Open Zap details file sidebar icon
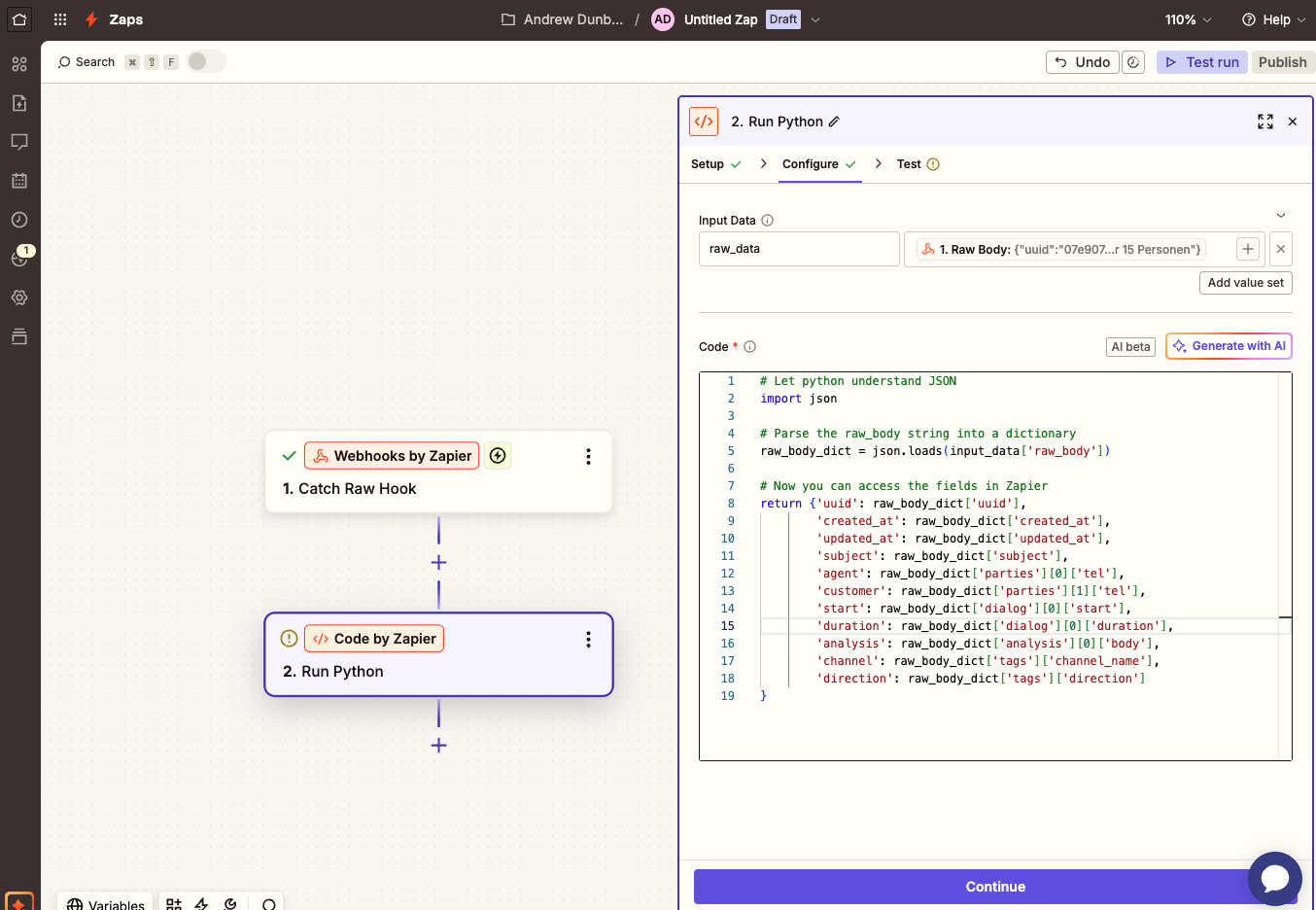This screenshot has height=910, width=1316. click(19, 103)
